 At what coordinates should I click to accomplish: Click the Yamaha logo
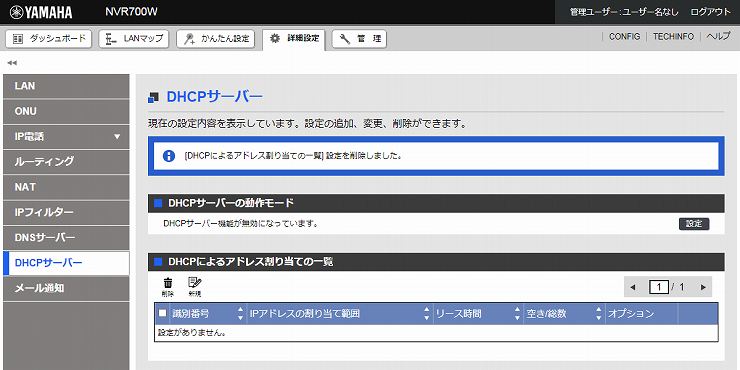pyautogui.click(x=41, y=12)
